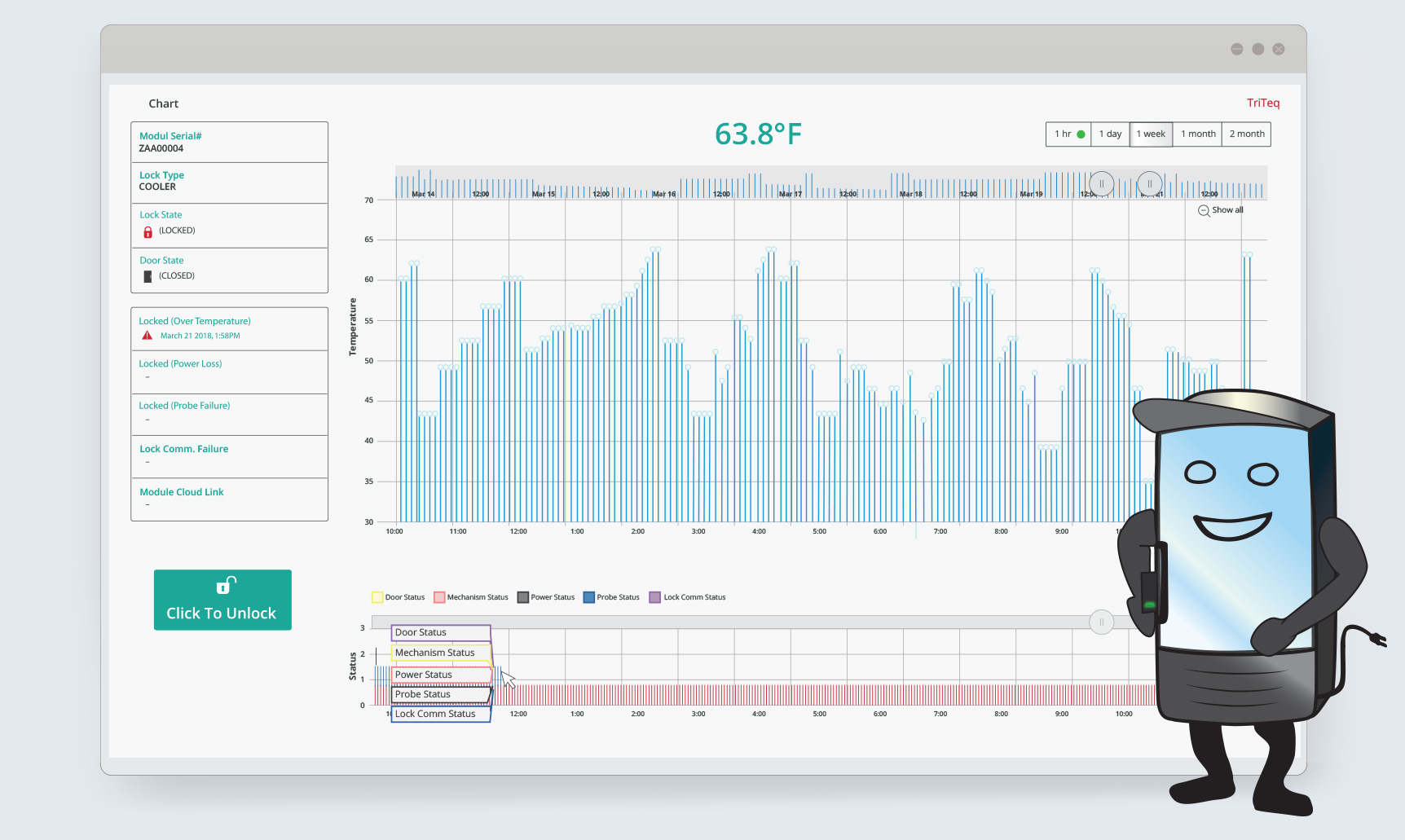This screenshot has height=840, width=1405.
Task: Click the Mar 18 marker on overview timeline
Action: point(910,194)
